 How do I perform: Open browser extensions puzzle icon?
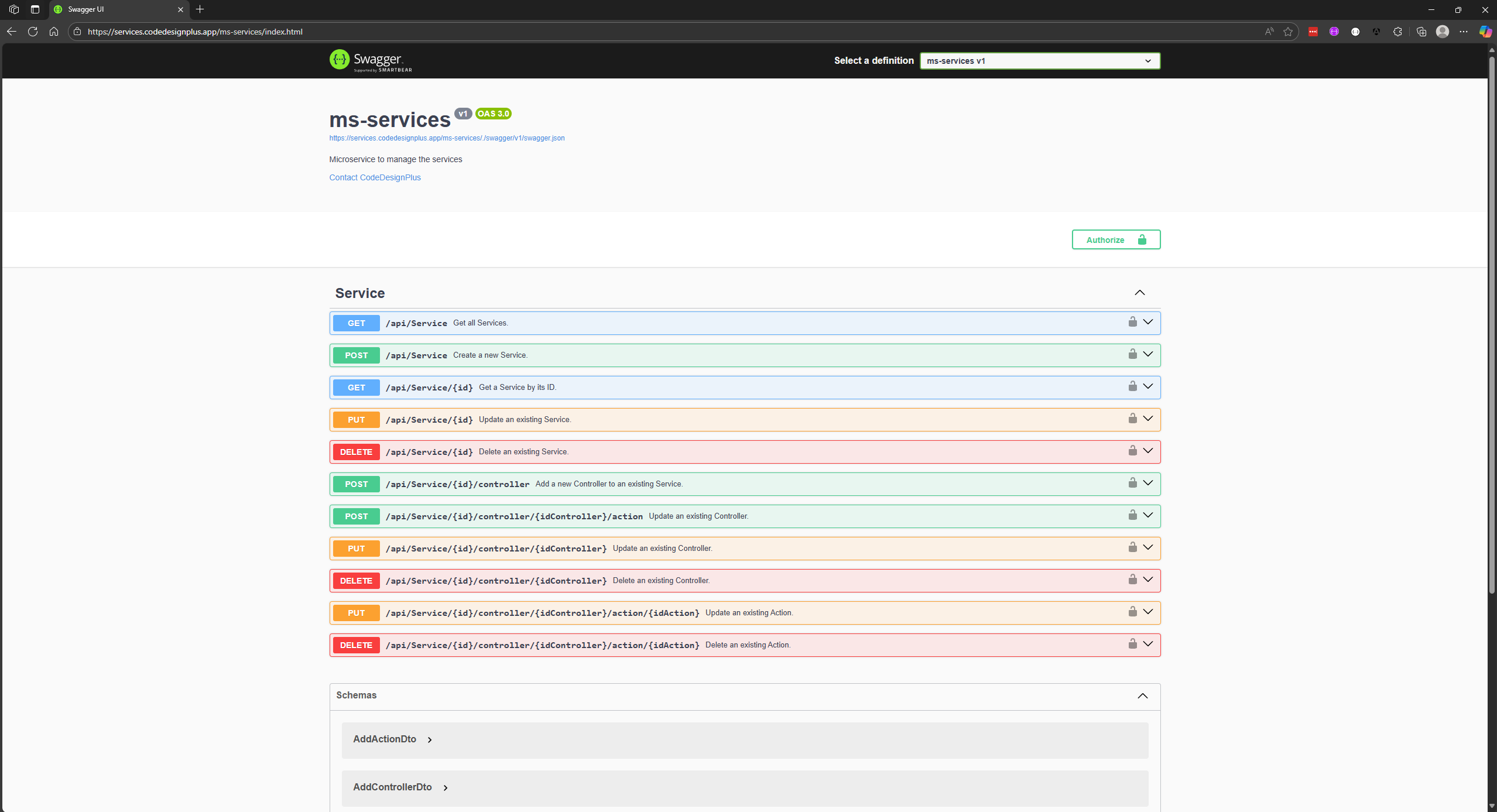point(1397,32)
